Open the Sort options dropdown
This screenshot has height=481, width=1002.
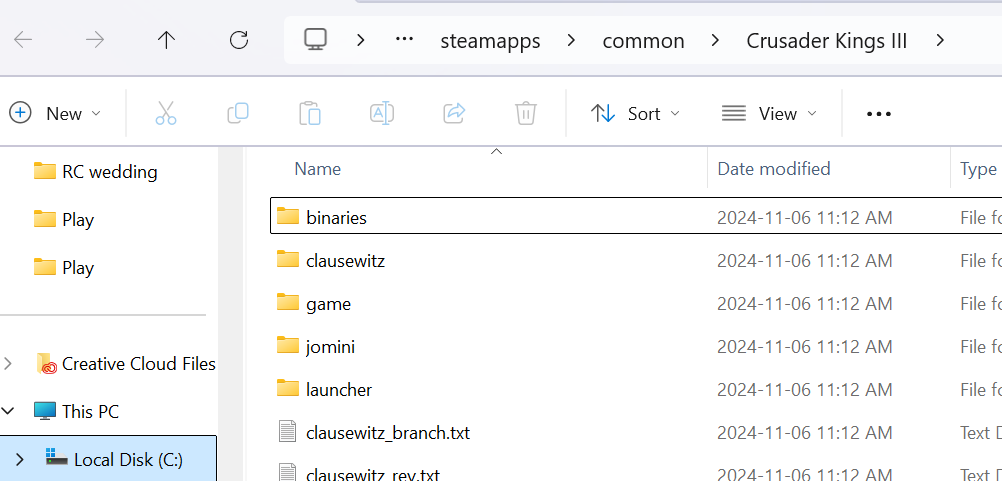coord(634,113)
